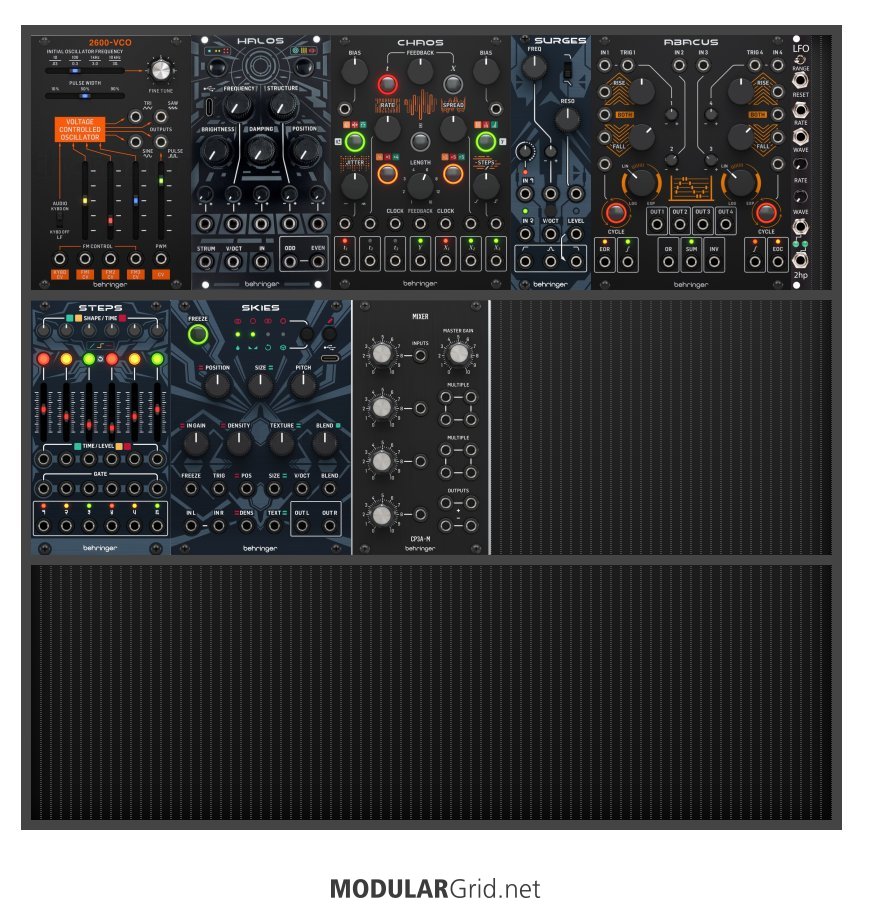Click the RANGE jack on the 2hp LFO
Viewport: 872px width, 910px height.
pos(801,80)
